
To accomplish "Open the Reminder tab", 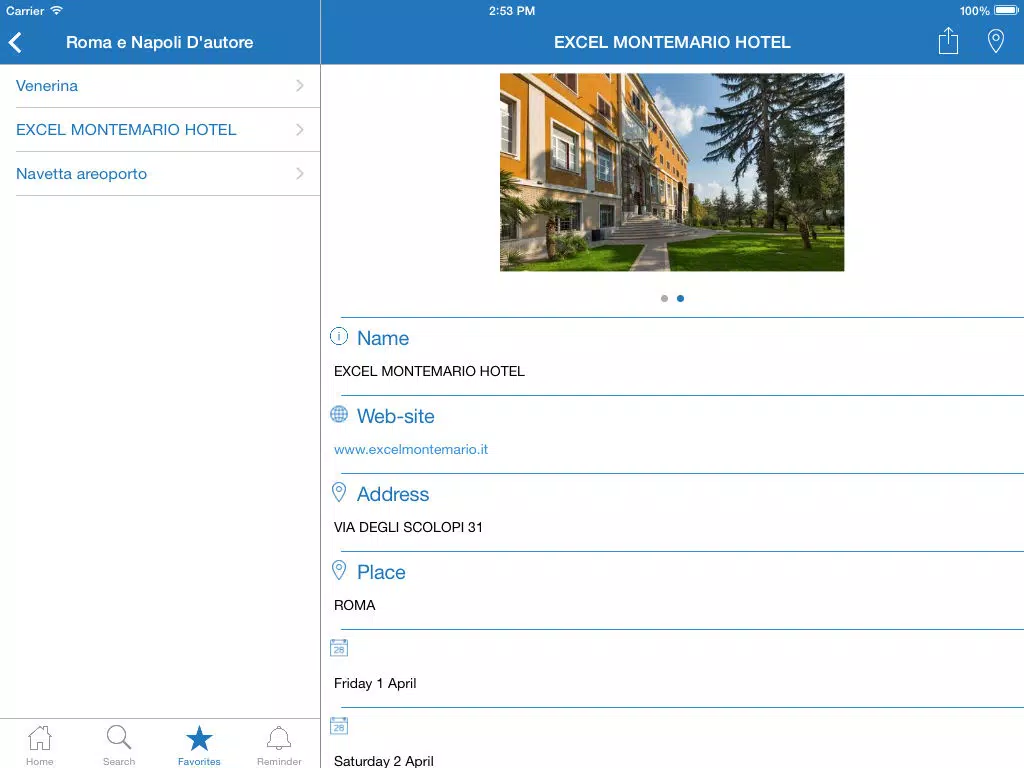I will coord(279,745).
